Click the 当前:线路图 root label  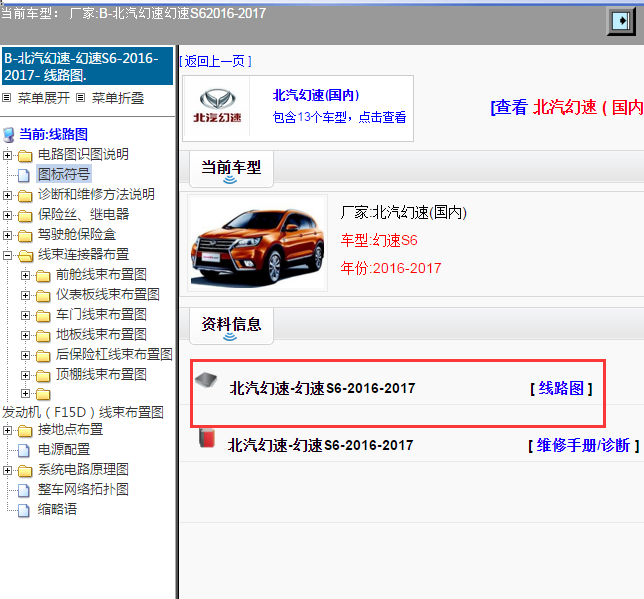(x=53, y=134)
